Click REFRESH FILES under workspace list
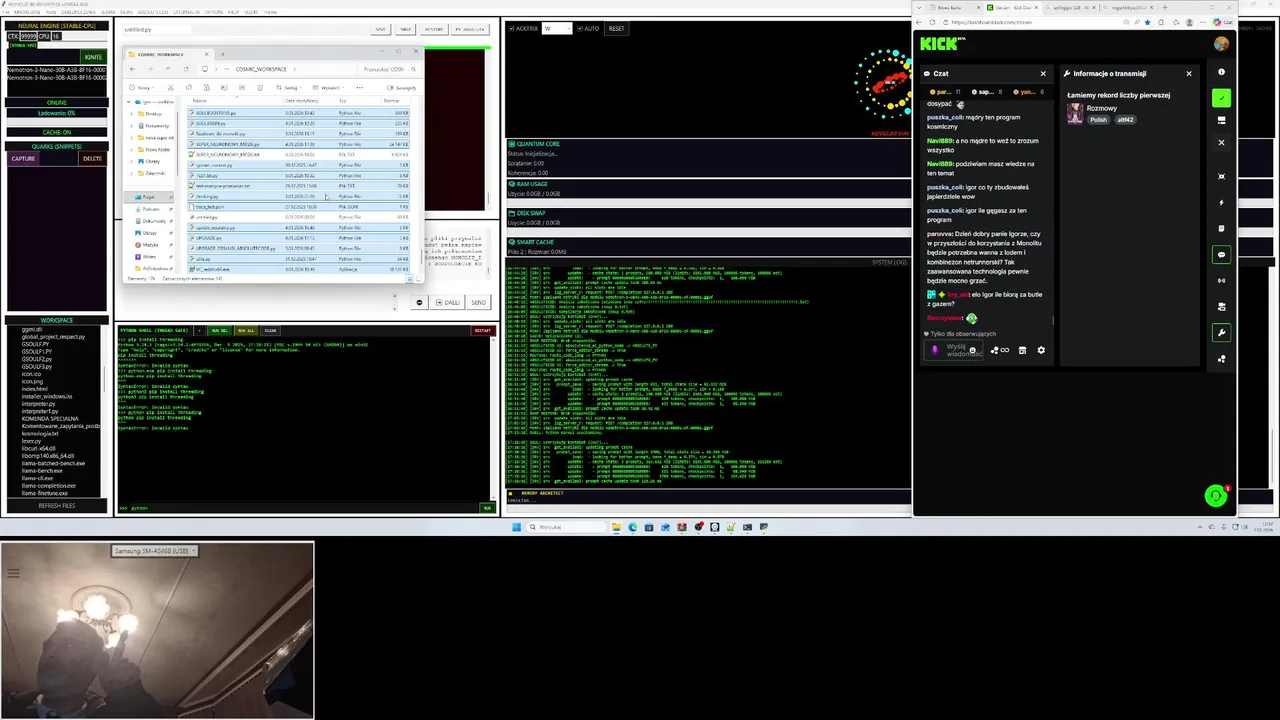Screen dimensions: 1280x720 (x=57, y=505)
